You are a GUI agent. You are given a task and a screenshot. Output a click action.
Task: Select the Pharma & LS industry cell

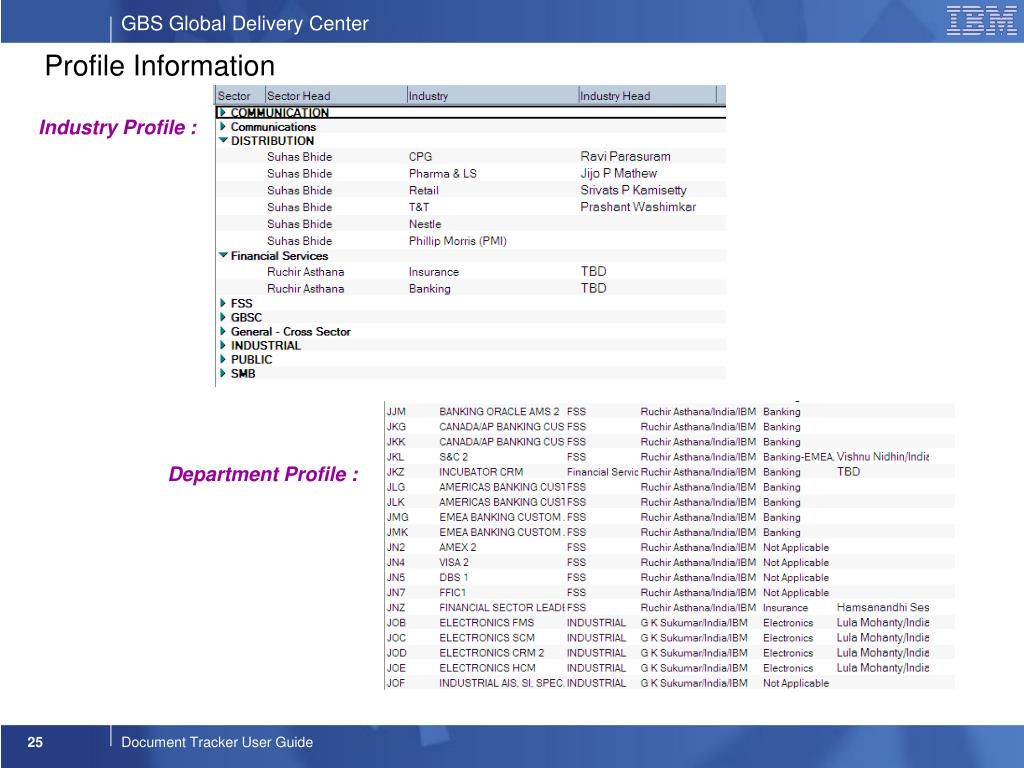point(443,174)
